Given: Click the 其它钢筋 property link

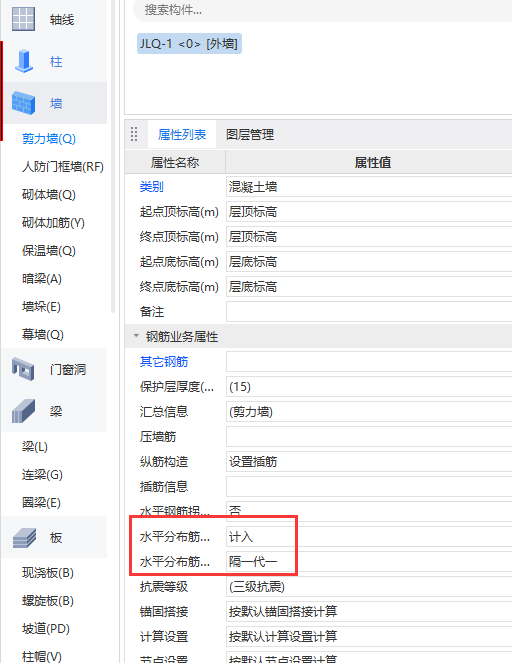Looking at the screenshot, I should 164,362.
